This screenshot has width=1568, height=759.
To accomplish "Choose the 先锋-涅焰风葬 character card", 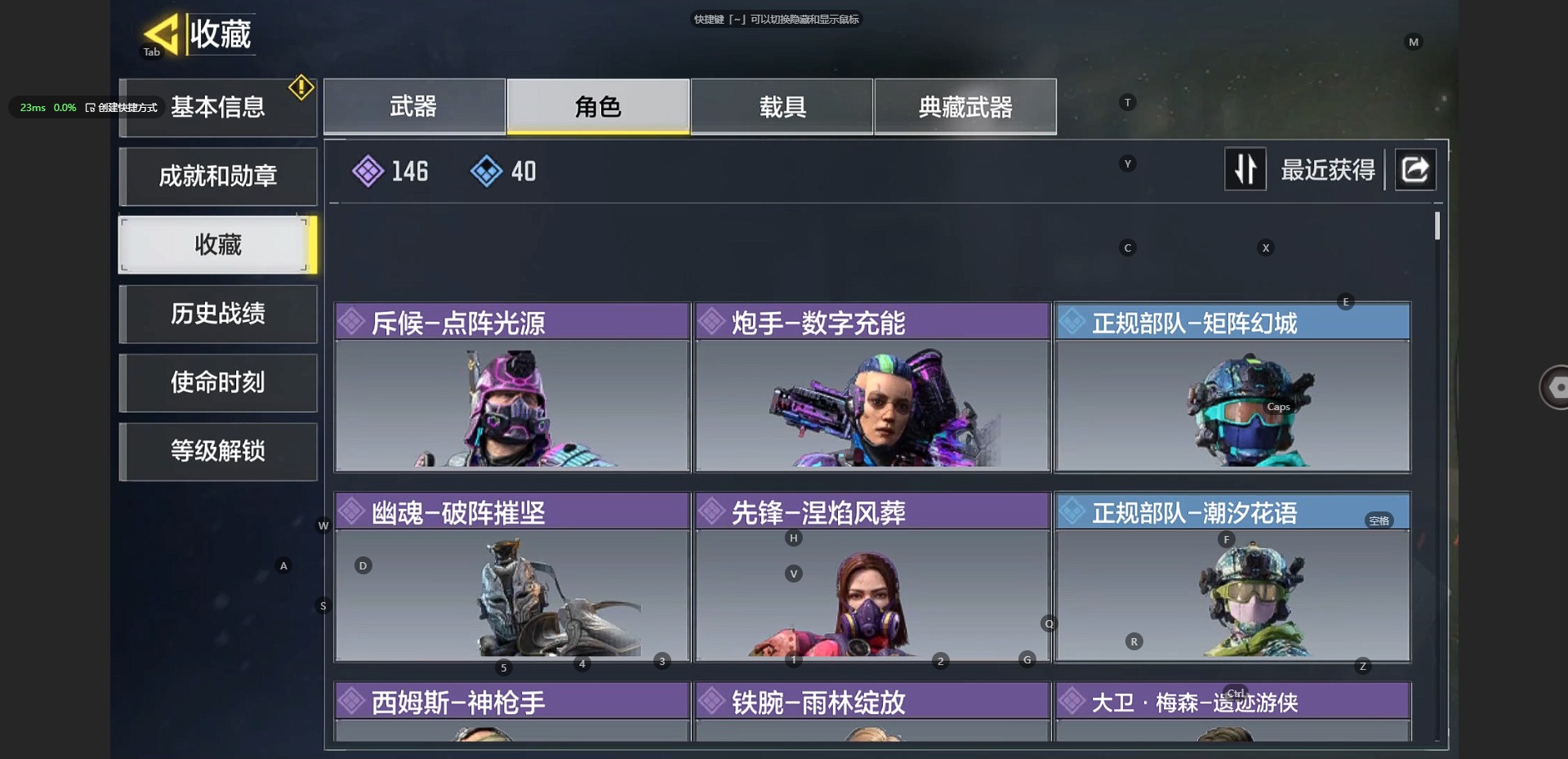I will point(872,577).
